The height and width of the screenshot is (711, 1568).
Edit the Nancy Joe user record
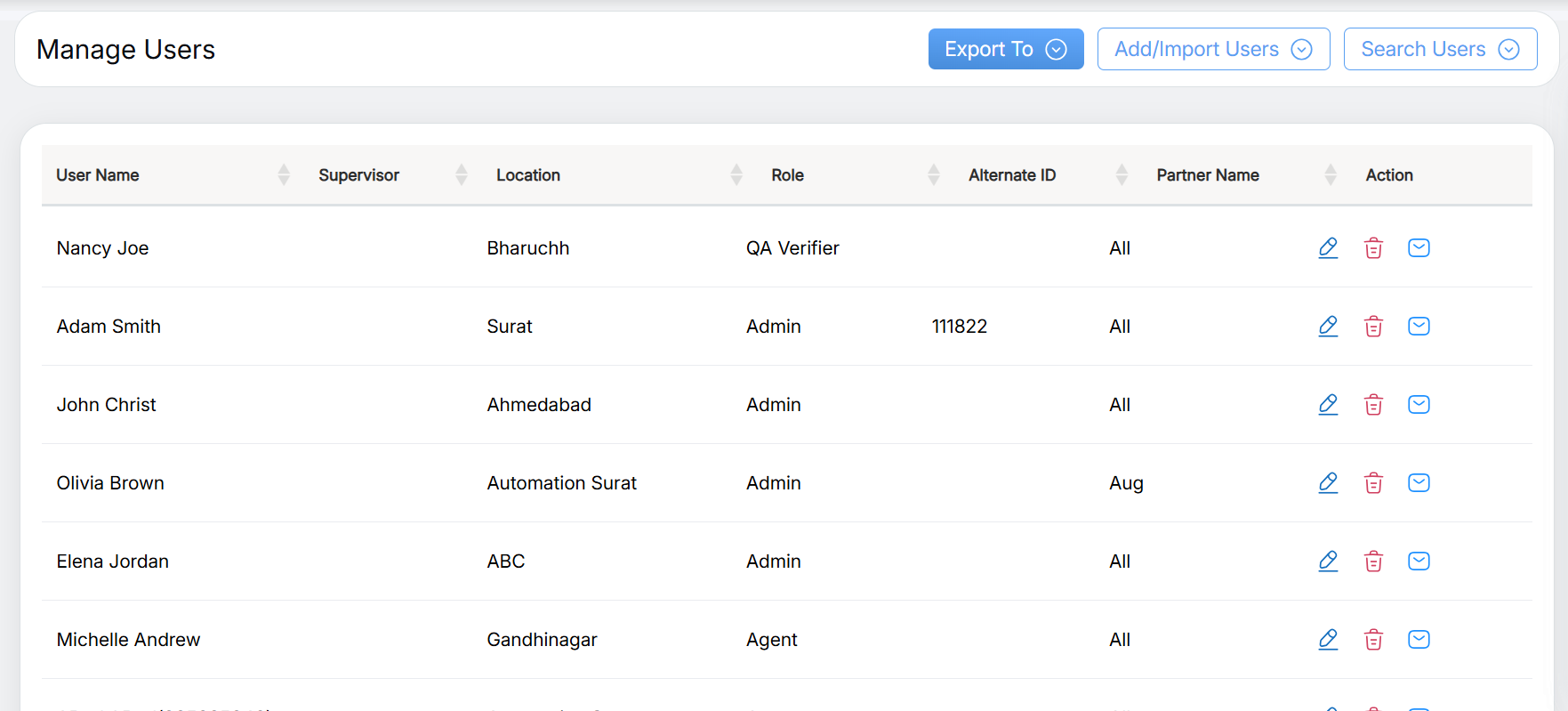pos(1328,248)
